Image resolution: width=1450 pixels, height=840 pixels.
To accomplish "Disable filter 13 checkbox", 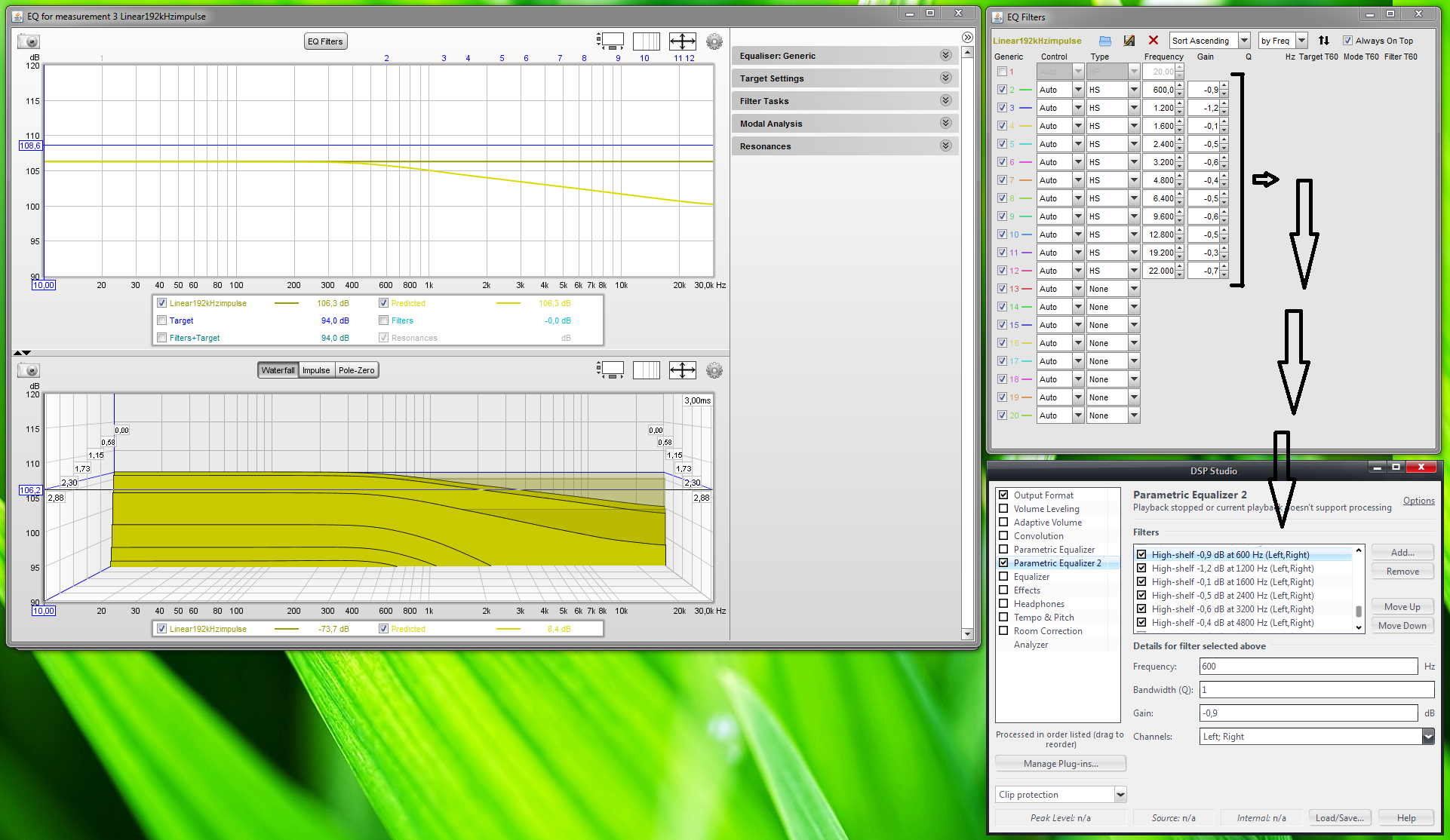I will coord(1002,289).
